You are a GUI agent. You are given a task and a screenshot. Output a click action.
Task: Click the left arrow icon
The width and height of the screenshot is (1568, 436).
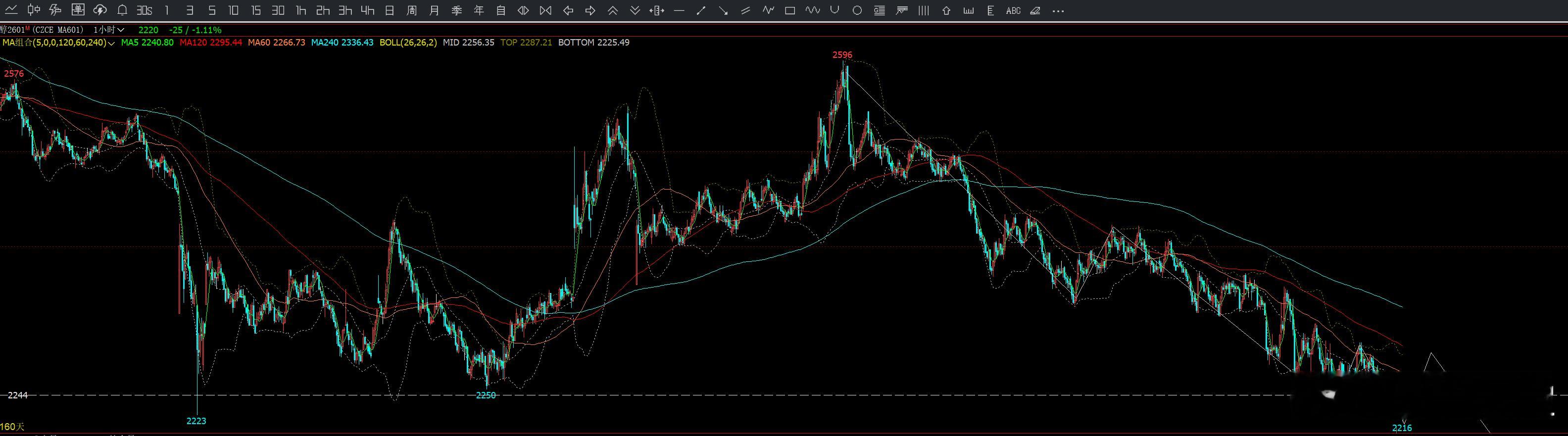pos(568,10)
